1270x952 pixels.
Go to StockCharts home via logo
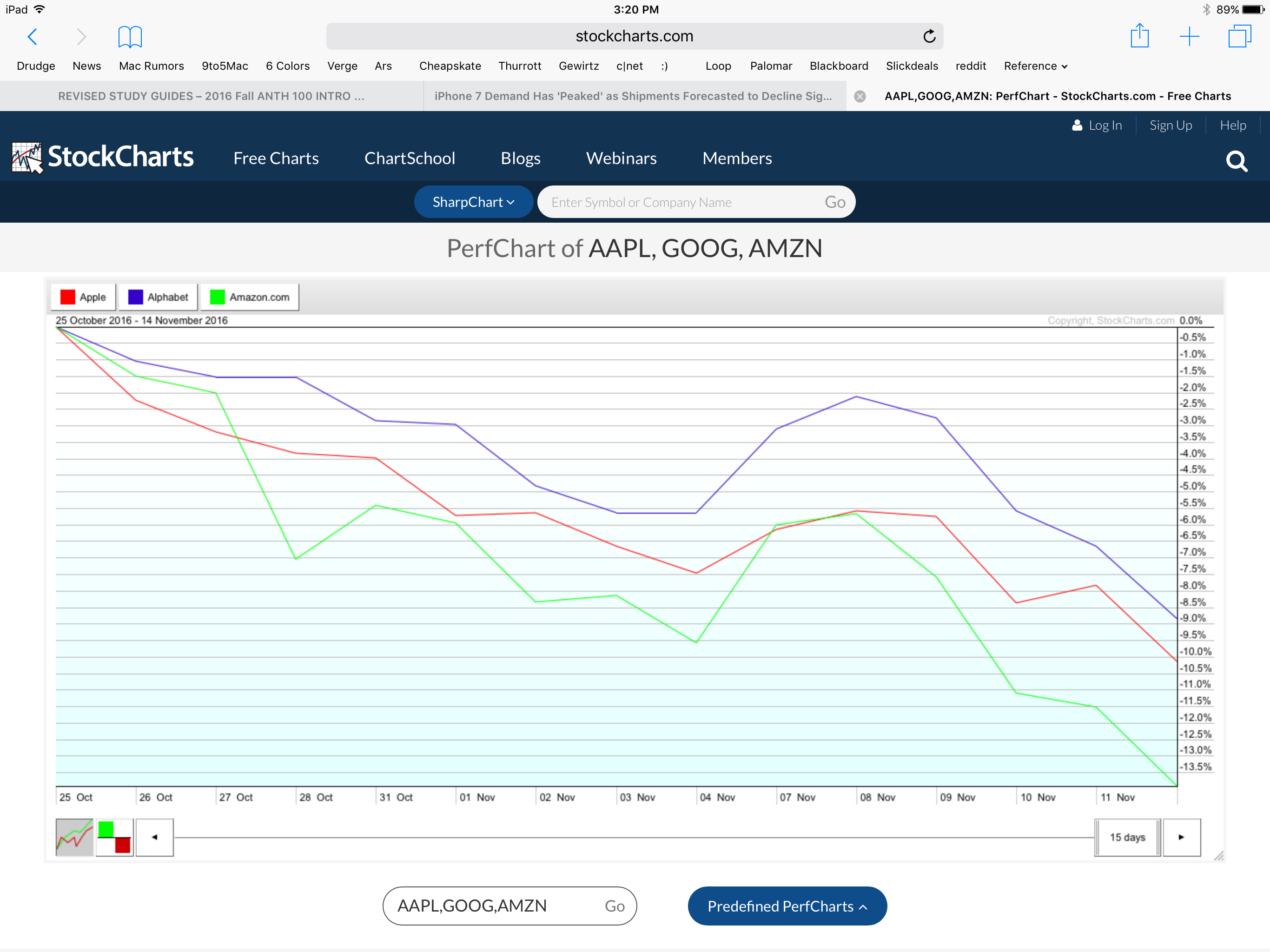(103, 157)
